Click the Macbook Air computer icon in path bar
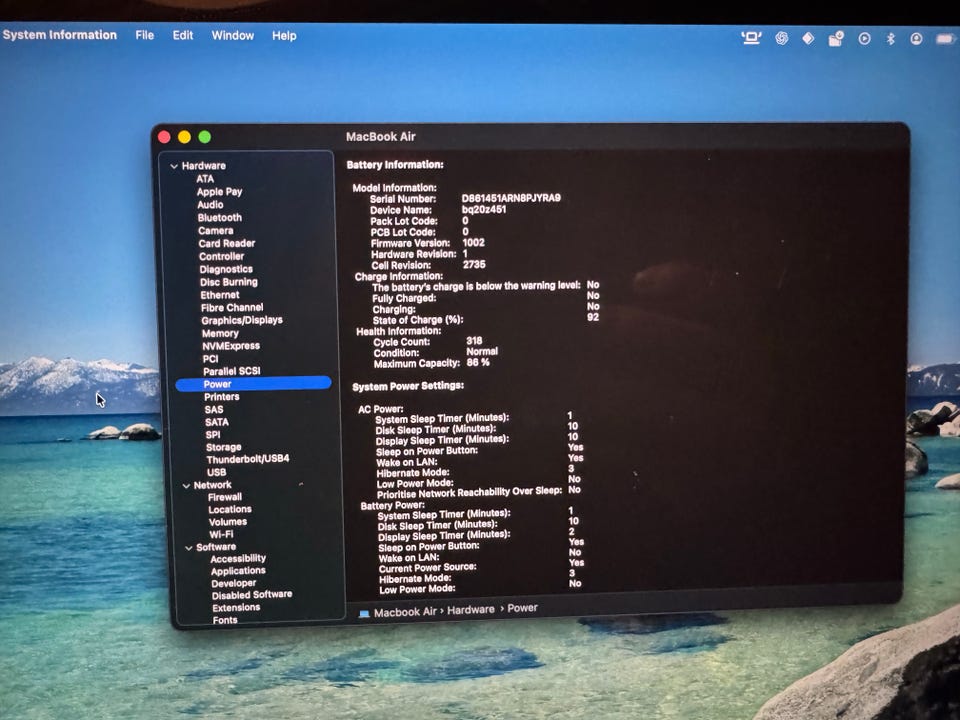The height and width of the screenshot is (720, 960). pos(364,613)
